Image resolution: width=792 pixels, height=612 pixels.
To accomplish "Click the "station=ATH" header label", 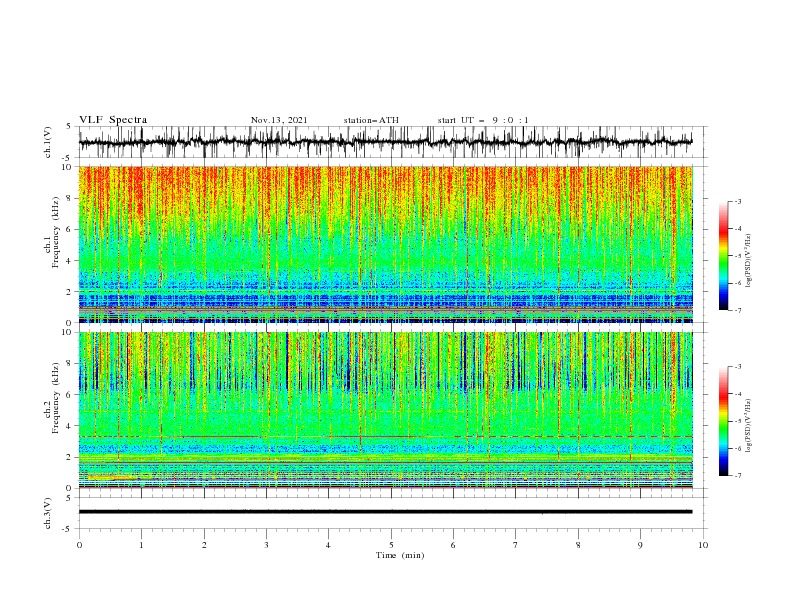I will (x=371, y=120).
